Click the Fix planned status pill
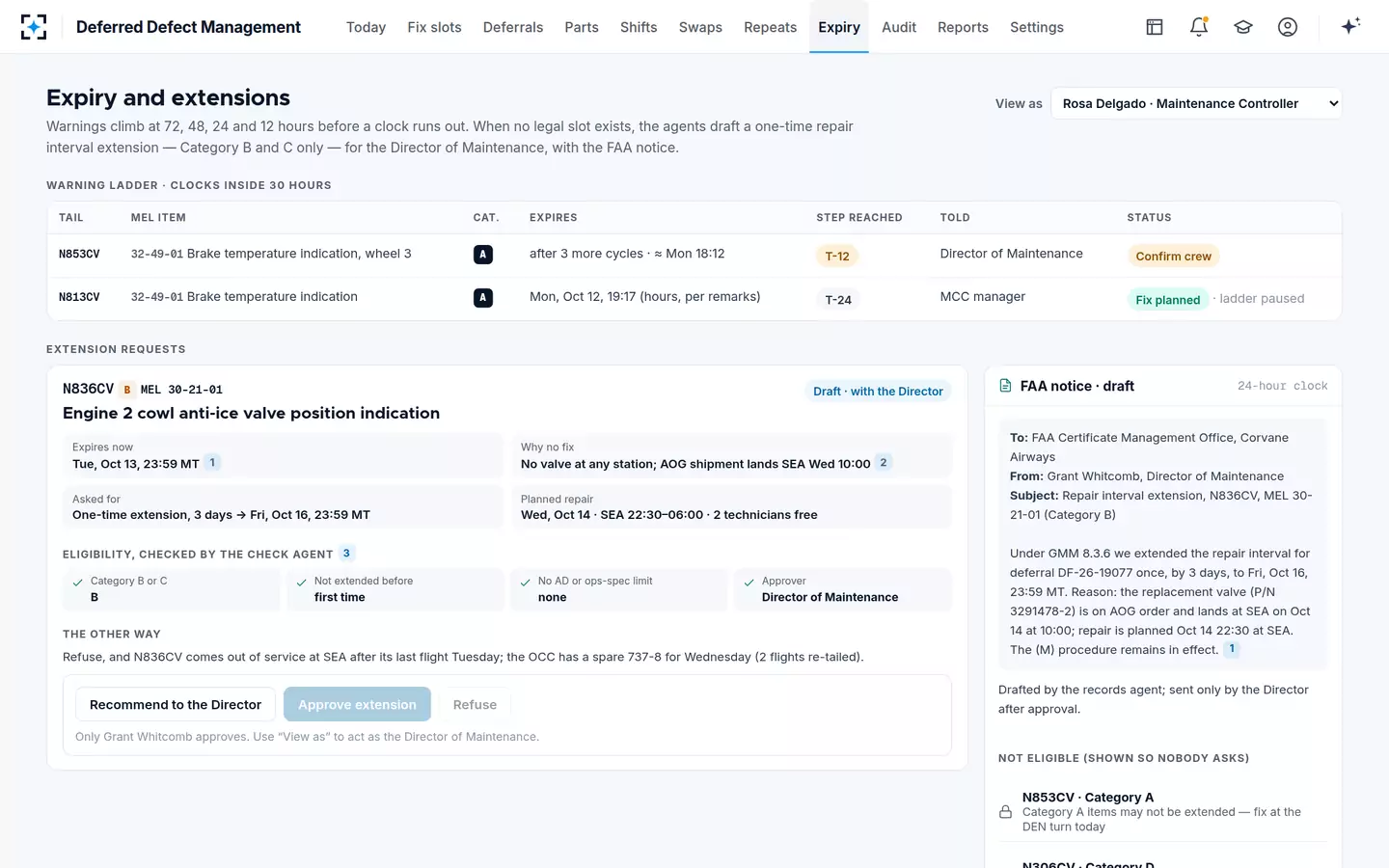This screenshot has height=868, width=1389. [1167, 299]
